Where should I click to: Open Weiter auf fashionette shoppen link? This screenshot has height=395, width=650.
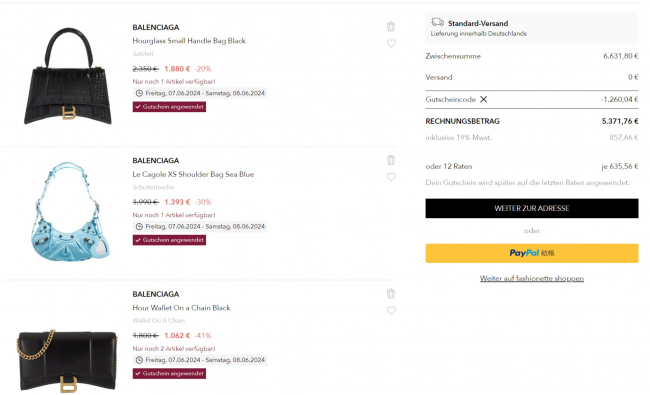(532, 278)
